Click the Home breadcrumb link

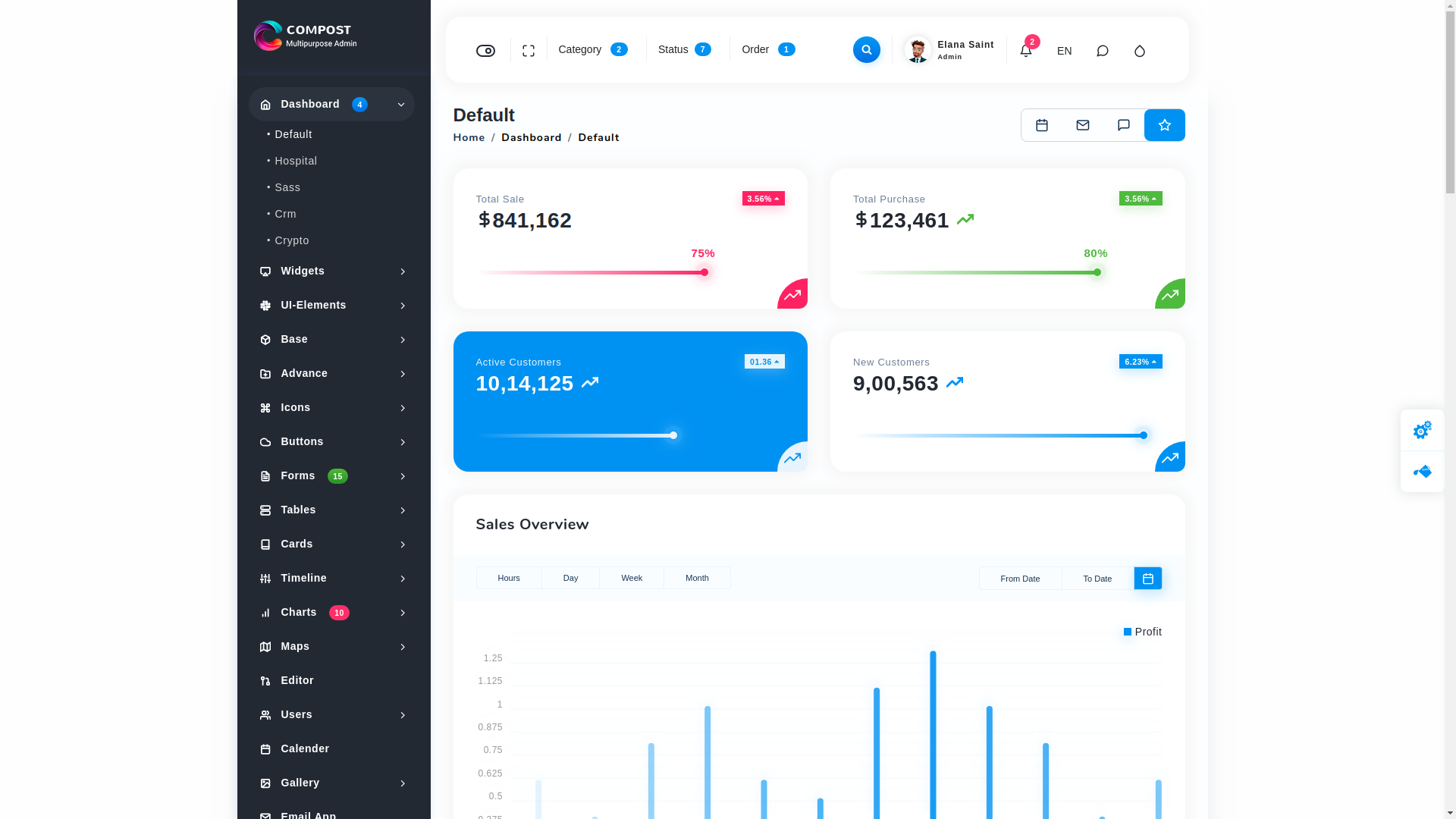(469, 138)
